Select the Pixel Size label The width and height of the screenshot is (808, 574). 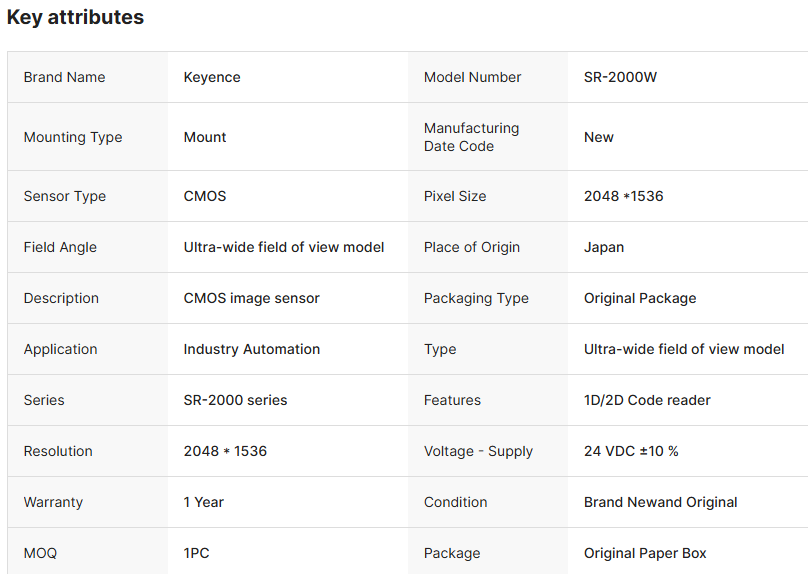[x=455, y=196]
